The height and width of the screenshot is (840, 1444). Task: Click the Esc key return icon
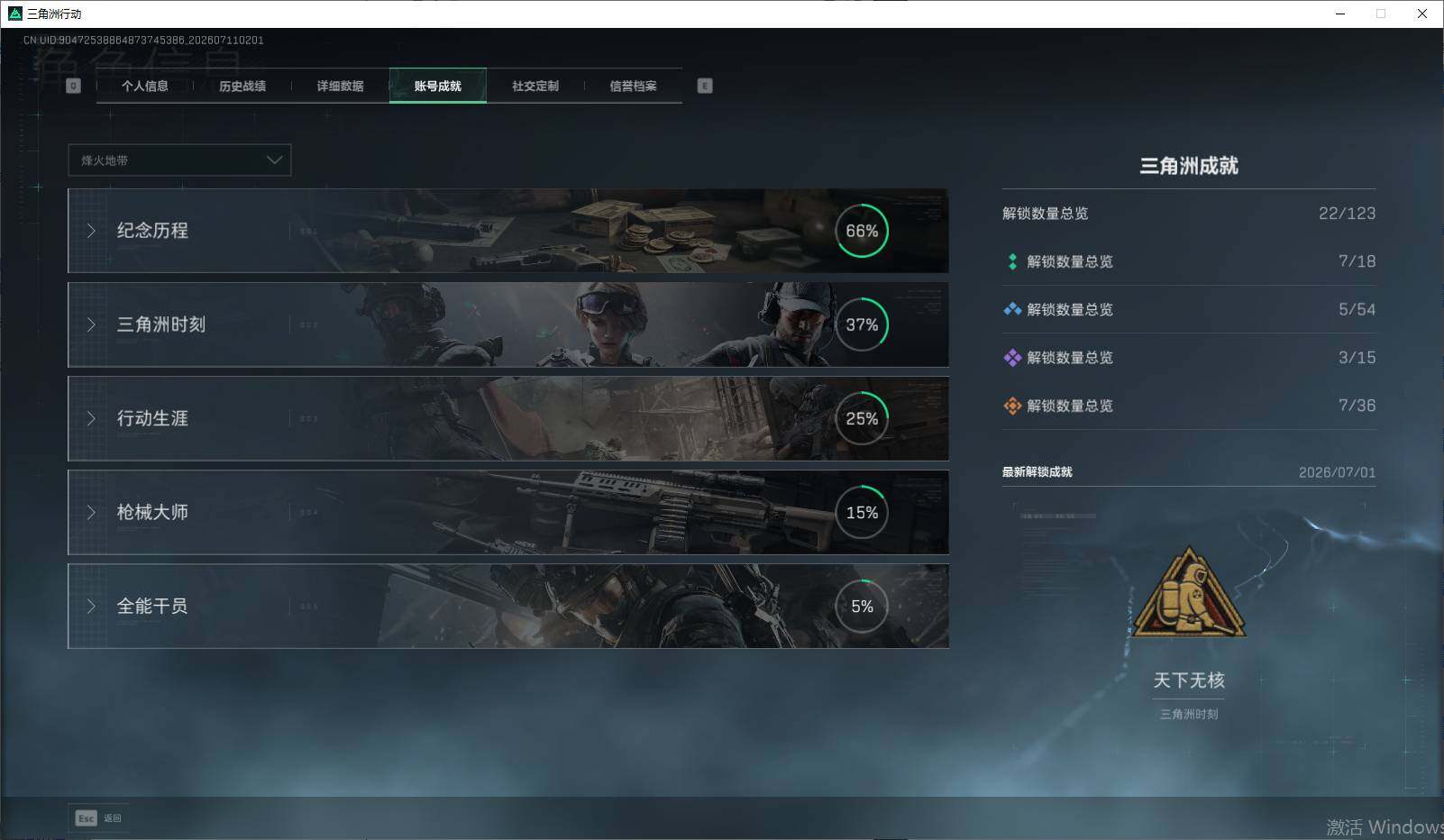point(87,818)
